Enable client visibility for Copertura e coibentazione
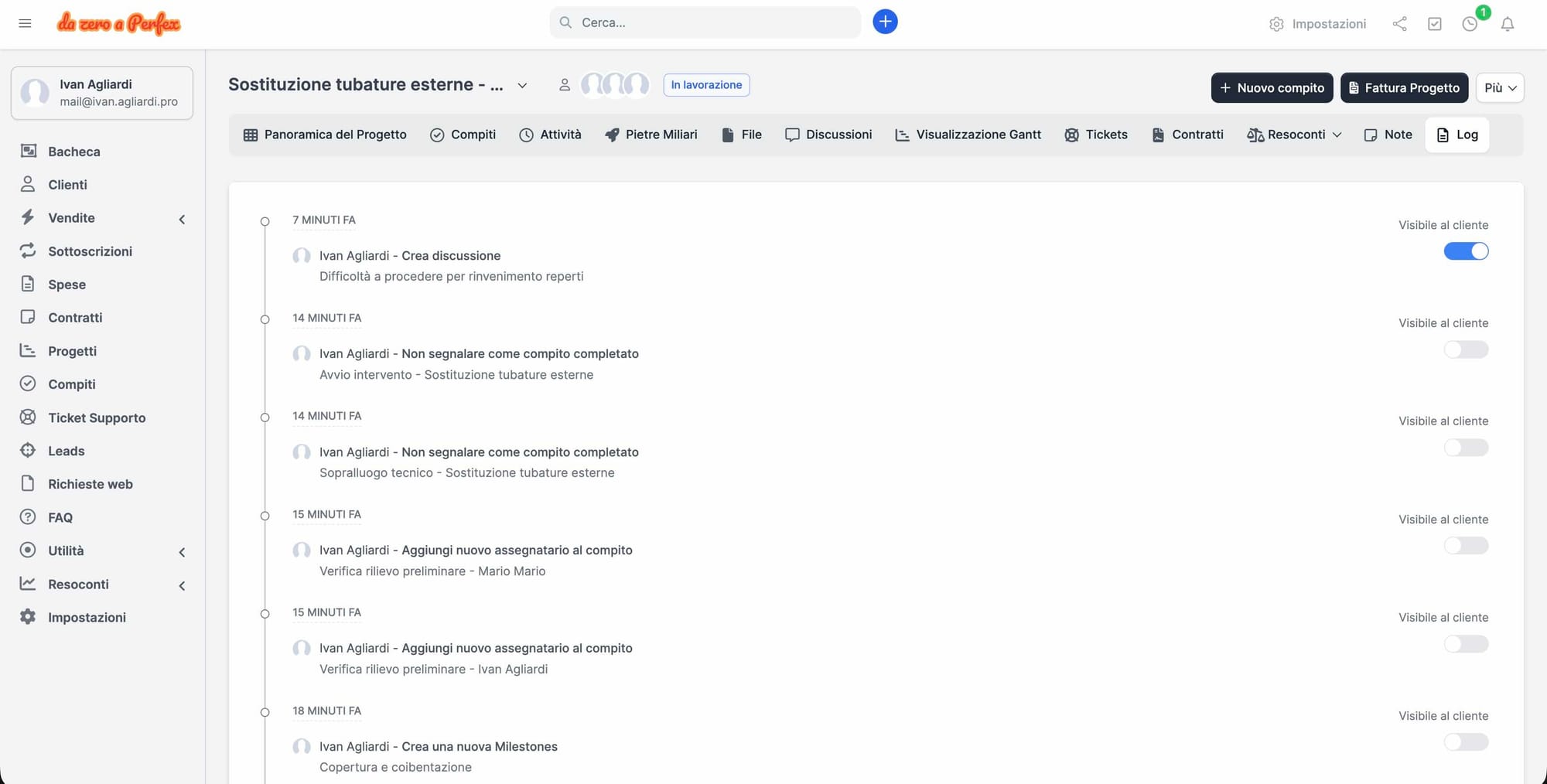The height and width of the screenshot is (784, 1547). point(1465,742)
